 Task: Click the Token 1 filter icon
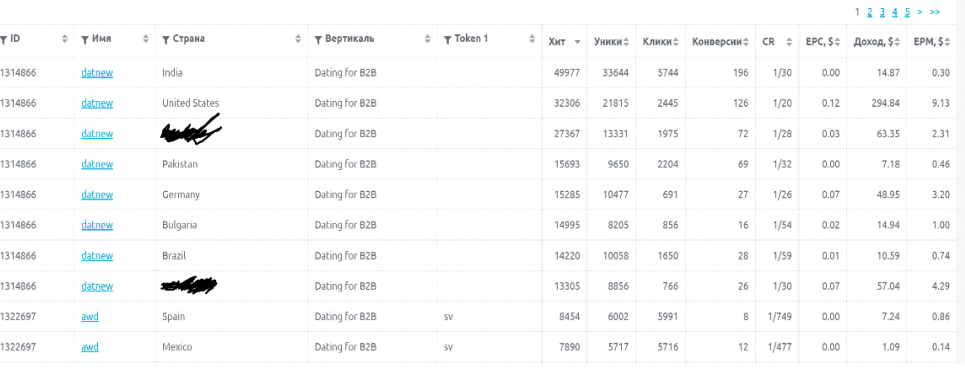pos(447,40)
